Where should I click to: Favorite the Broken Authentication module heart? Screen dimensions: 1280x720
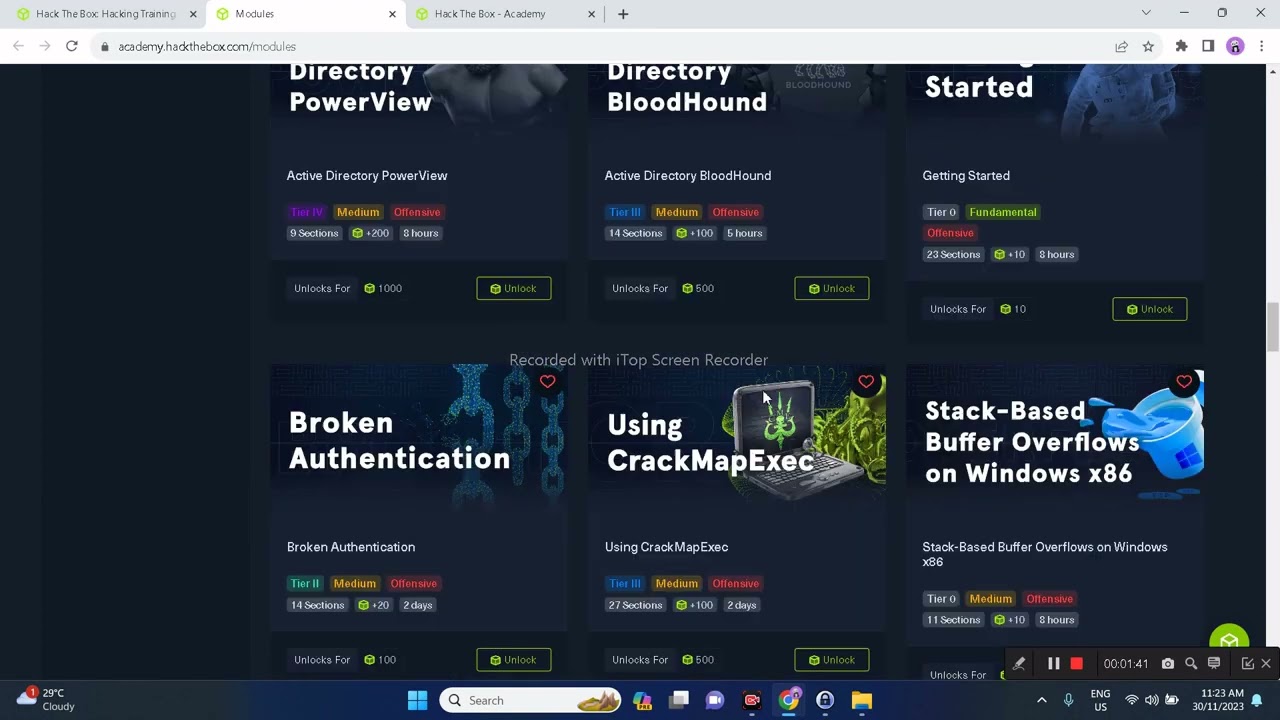[547, 382]
